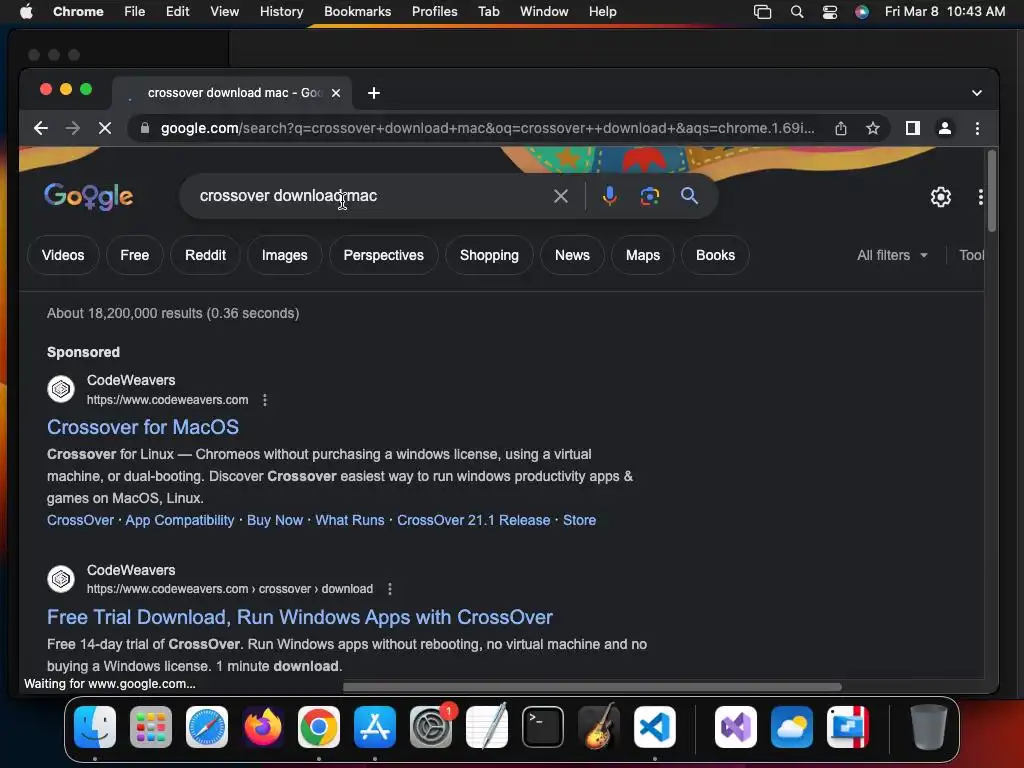Open the Trash in the Dock
The width and height of the screenshot is (1024, 768).
[x=928, y=727]
